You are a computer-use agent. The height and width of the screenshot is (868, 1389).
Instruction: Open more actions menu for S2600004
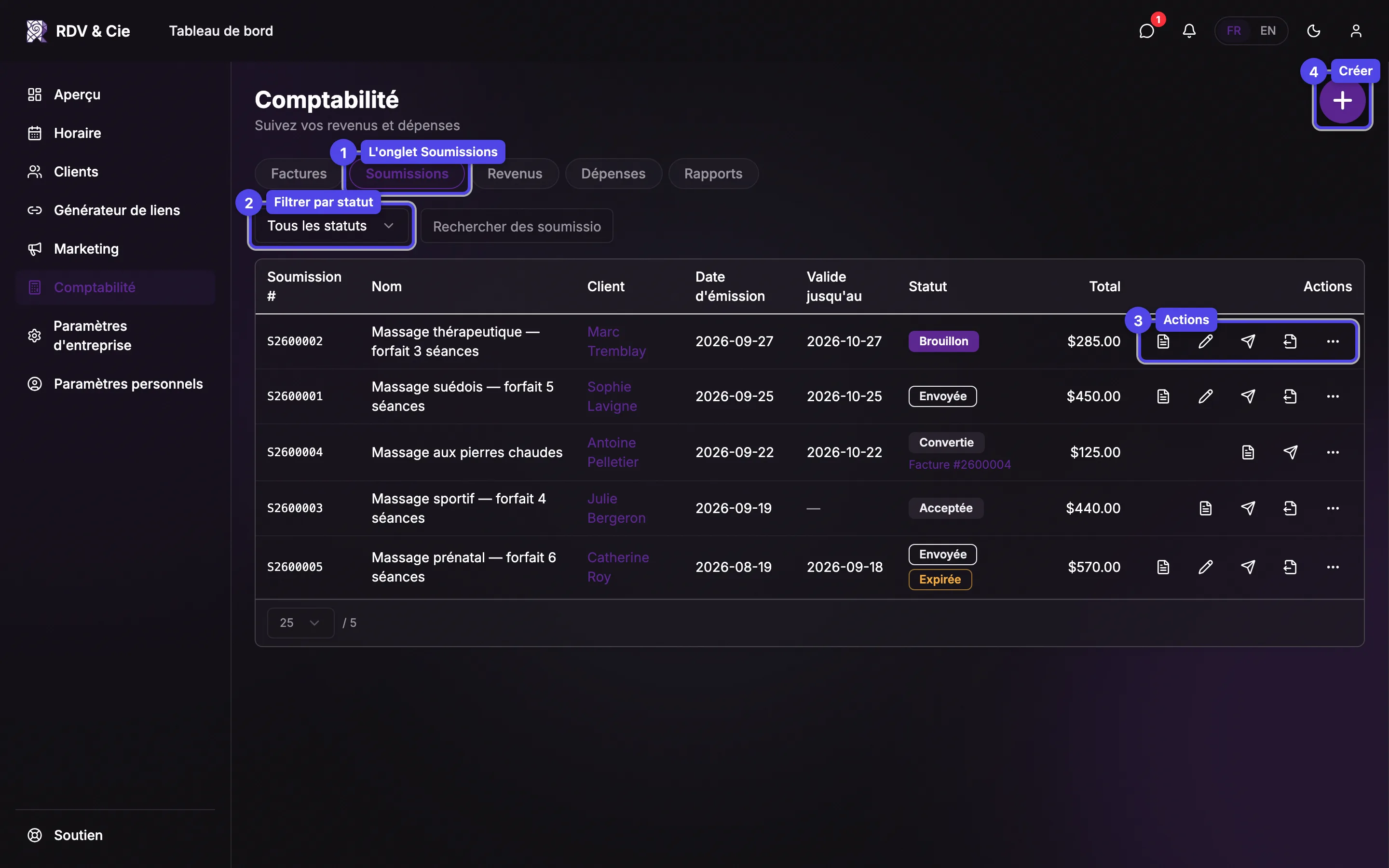point(1333,452)
